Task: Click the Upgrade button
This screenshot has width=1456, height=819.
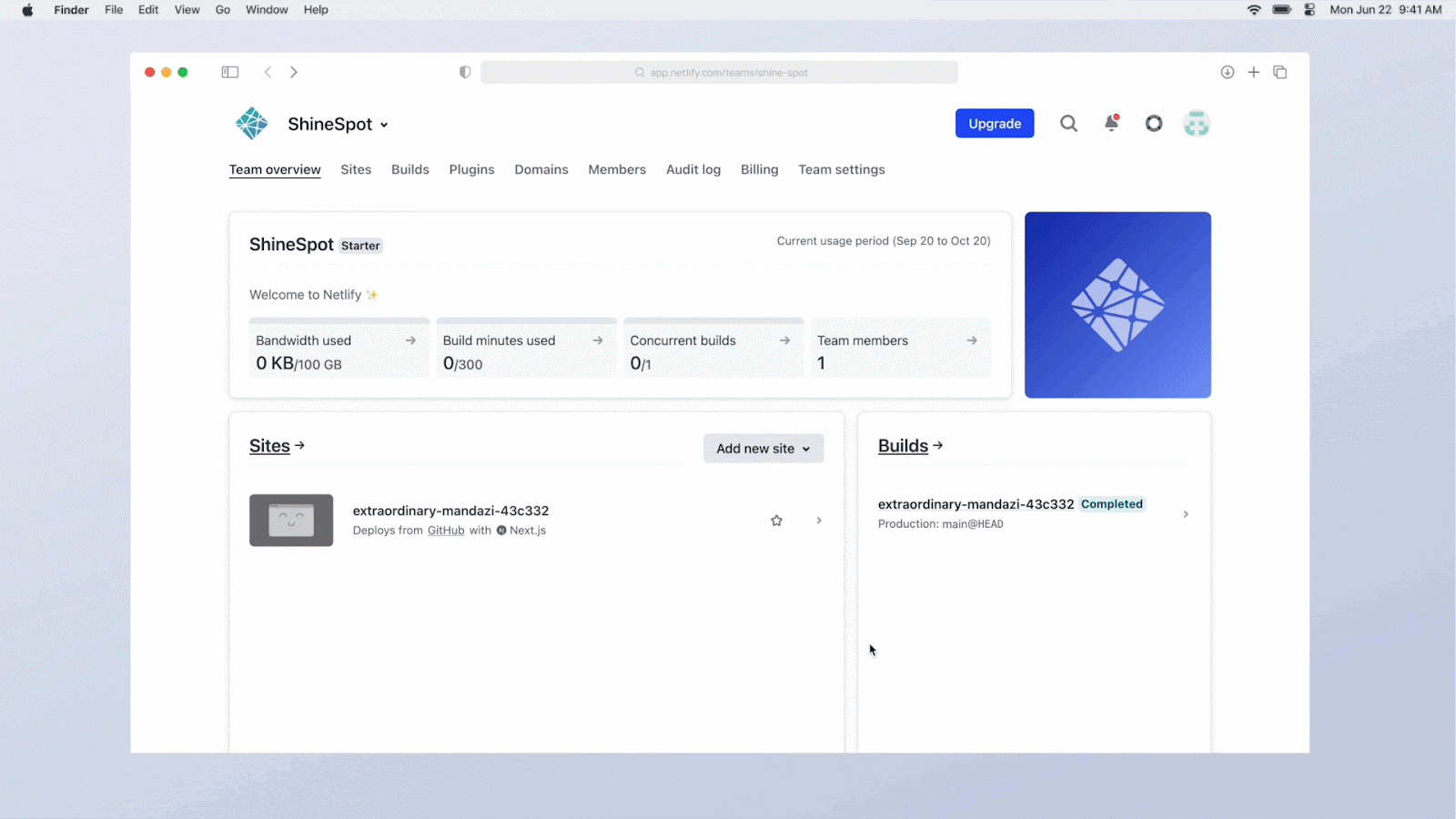Action: coord(995,124)
